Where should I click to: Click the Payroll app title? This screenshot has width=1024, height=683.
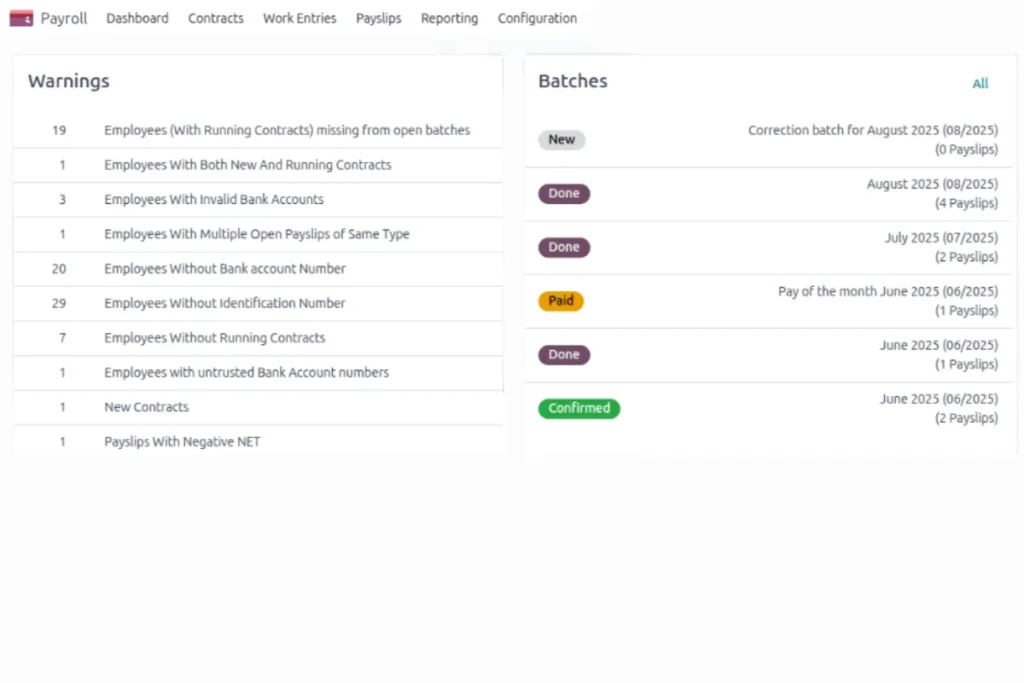pos(63,18)
